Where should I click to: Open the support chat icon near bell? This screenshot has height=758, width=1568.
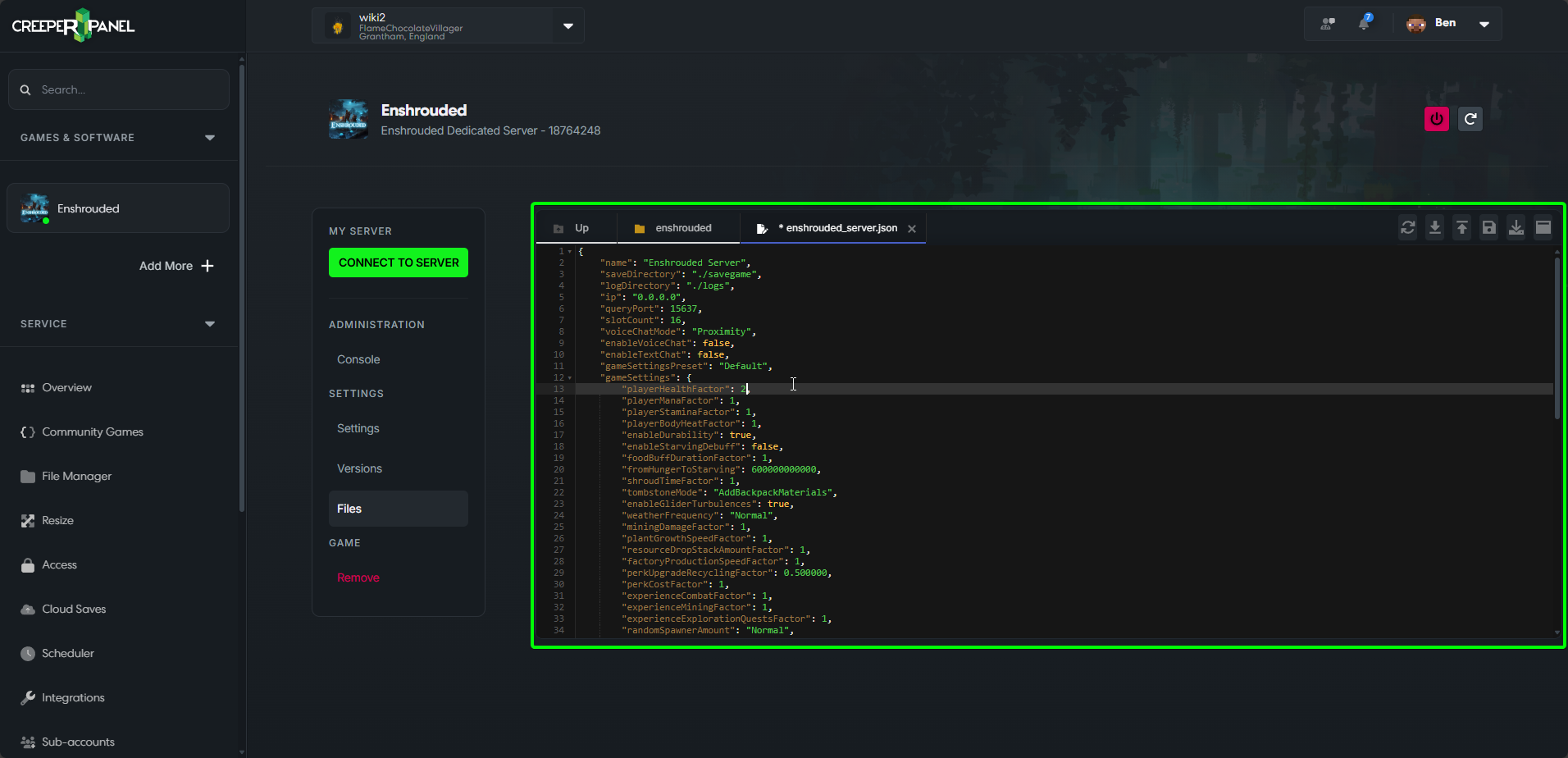[x=1328, y=23]
